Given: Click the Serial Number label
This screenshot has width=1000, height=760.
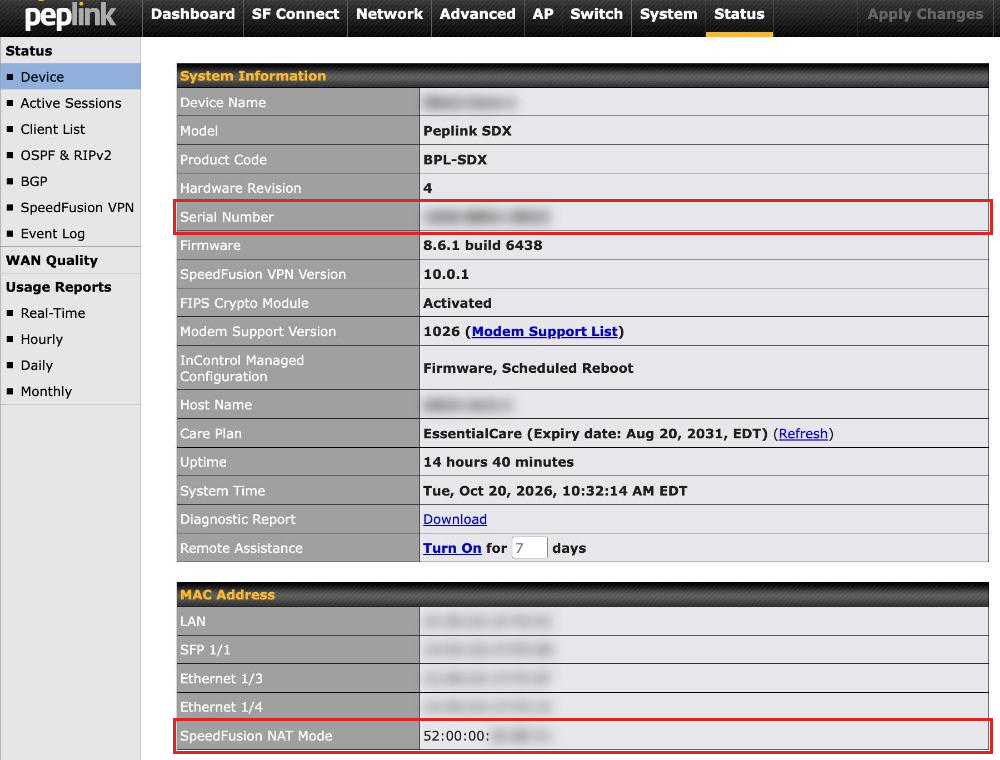Looking at the screenshot, I should pyautogui.click(x=226, y=217).
